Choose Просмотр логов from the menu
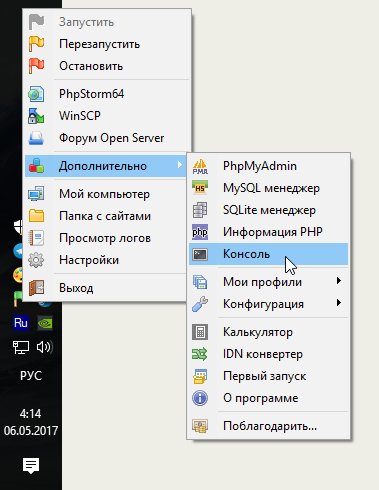 [x=106, y=238]
